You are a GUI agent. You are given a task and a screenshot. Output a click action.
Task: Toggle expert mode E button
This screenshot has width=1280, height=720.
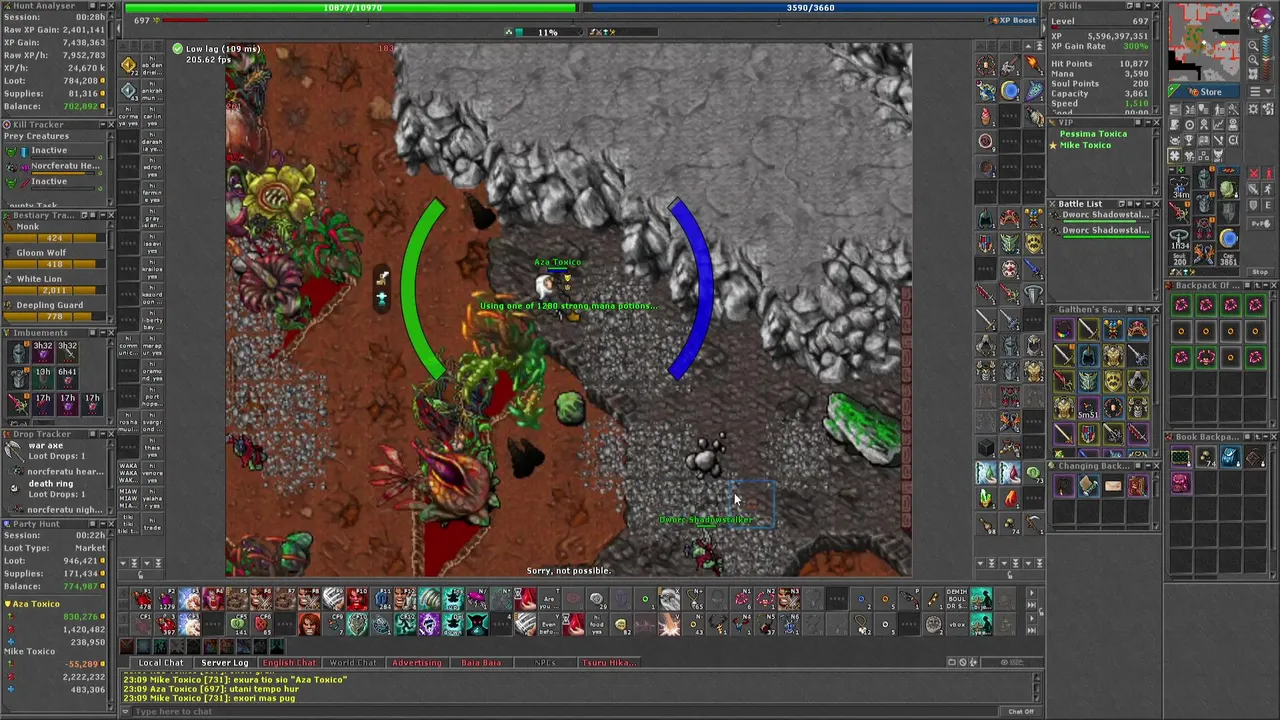[x=1268, y=205]
